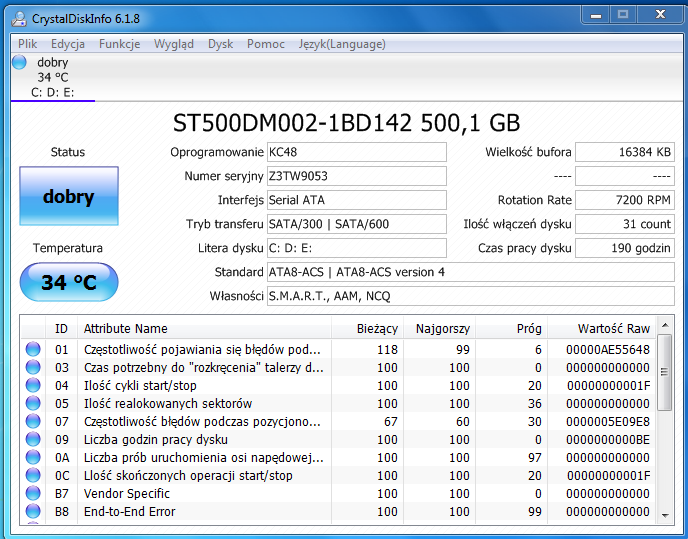
Task: Minimize the CrystalDiskInfo window
Action: [x=595, y=15]
